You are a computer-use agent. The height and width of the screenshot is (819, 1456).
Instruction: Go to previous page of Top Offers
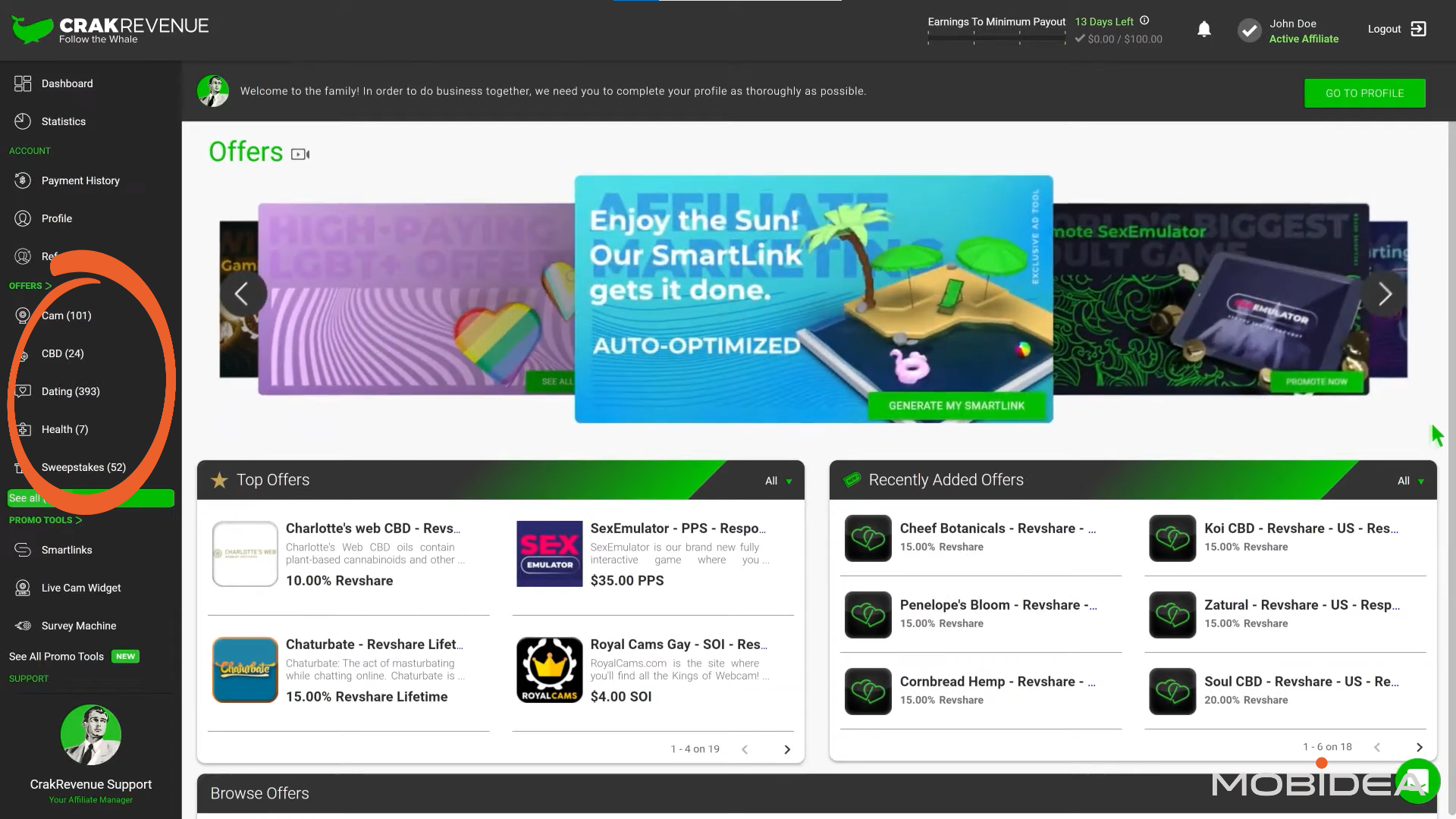[x=745, y=749]
